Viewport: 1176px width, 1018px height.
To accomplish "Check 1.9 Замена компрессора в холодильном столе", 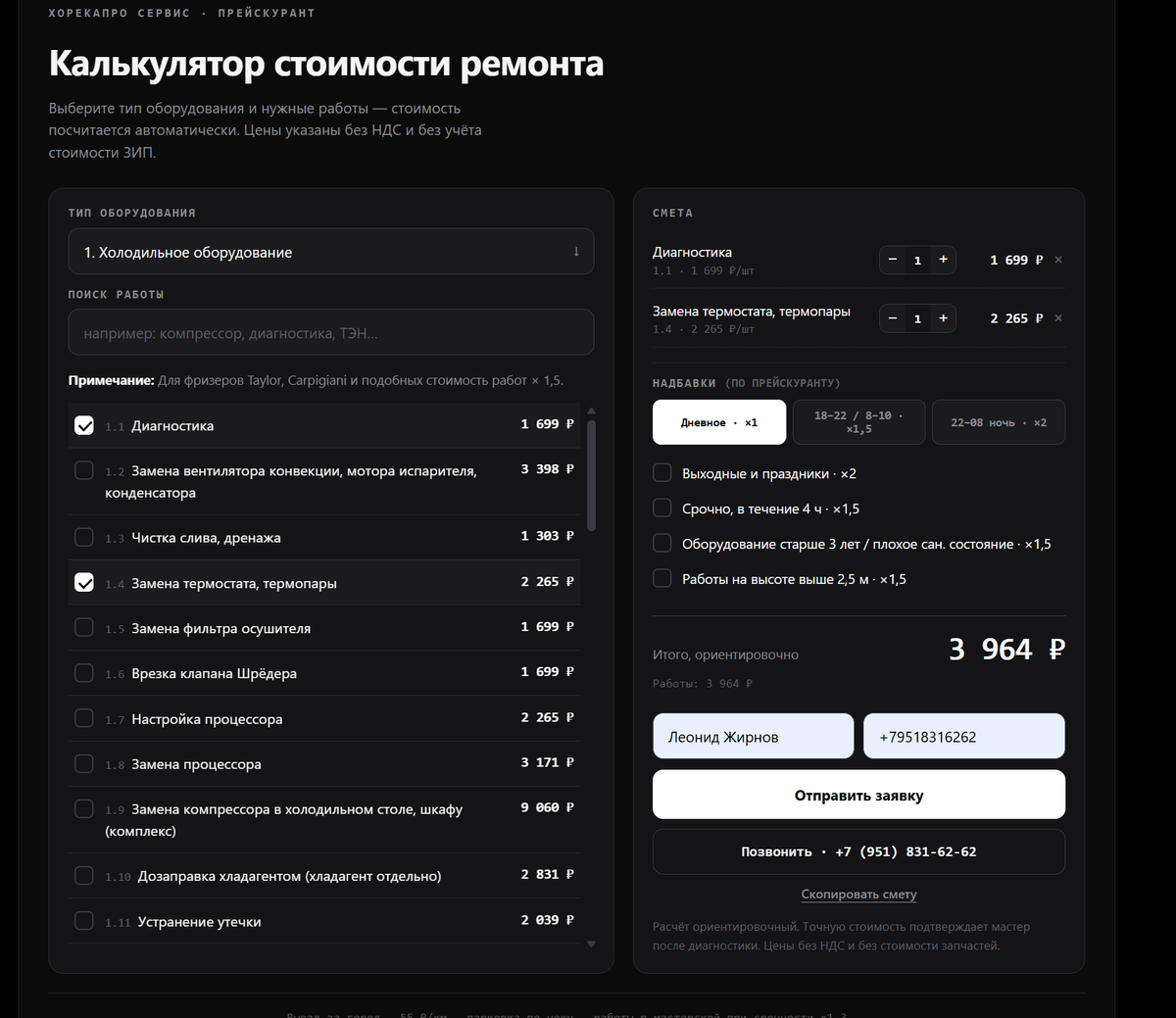I will [84, 809].
